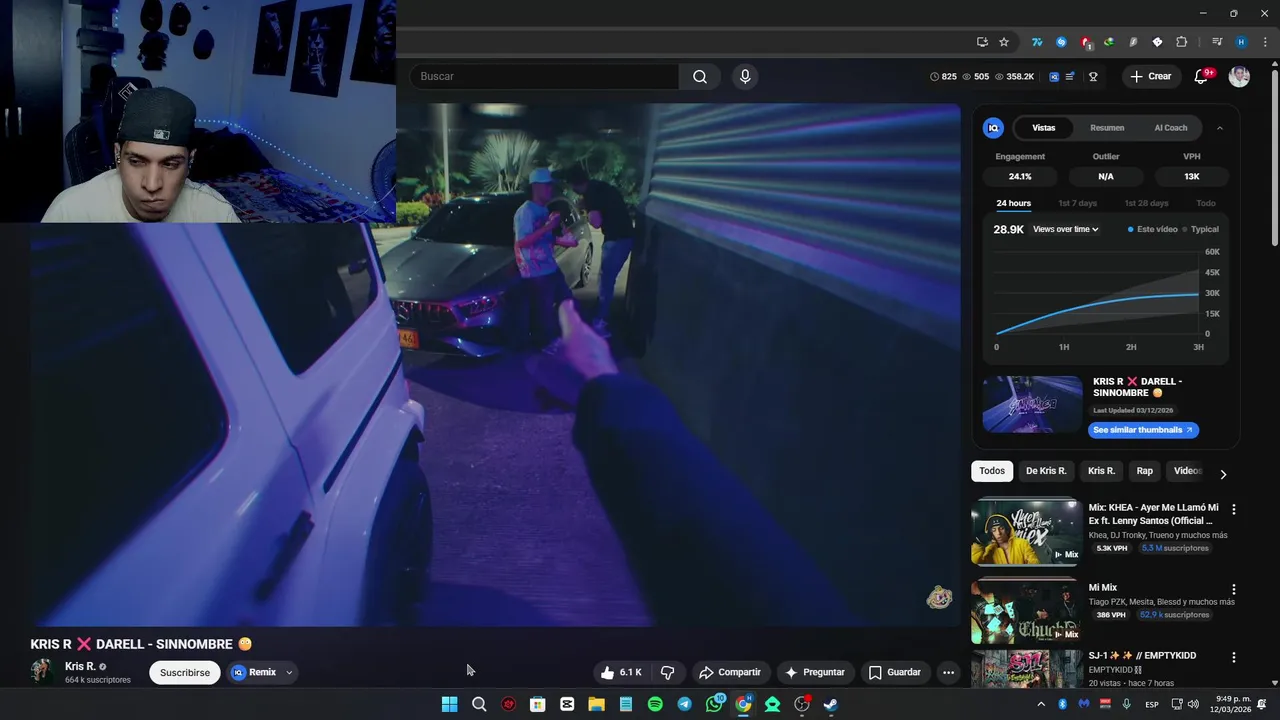Screen dimensions: 1280x720
Task: Click the Crear button
Action: point(1150,76)
